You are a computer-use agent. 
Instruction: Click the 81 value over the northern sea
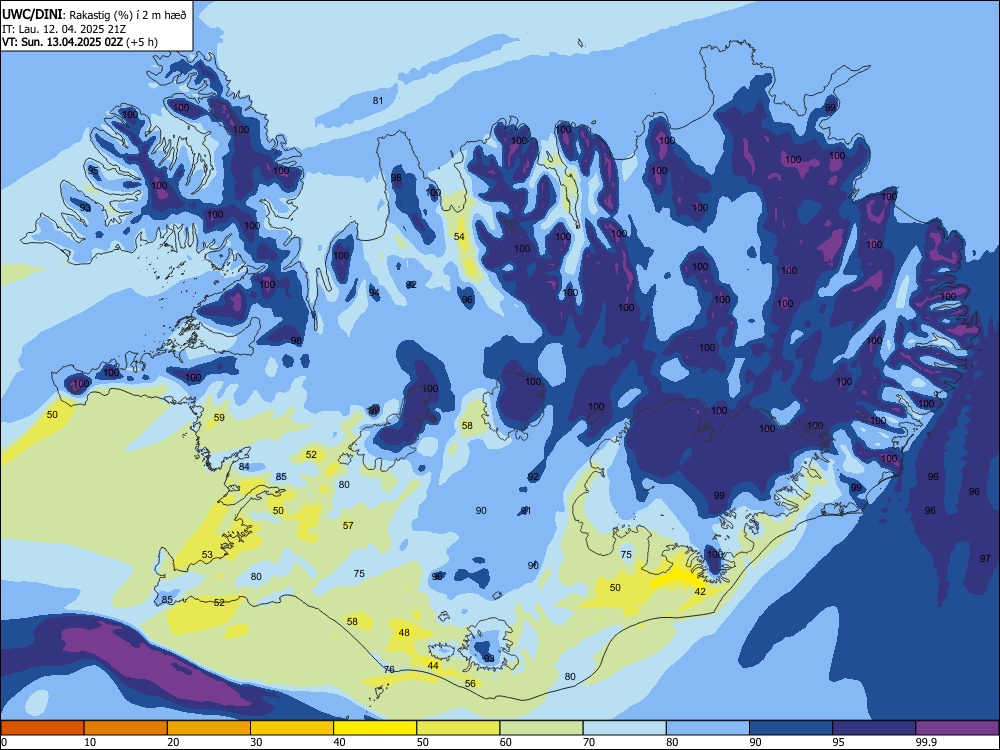[378, 100]
